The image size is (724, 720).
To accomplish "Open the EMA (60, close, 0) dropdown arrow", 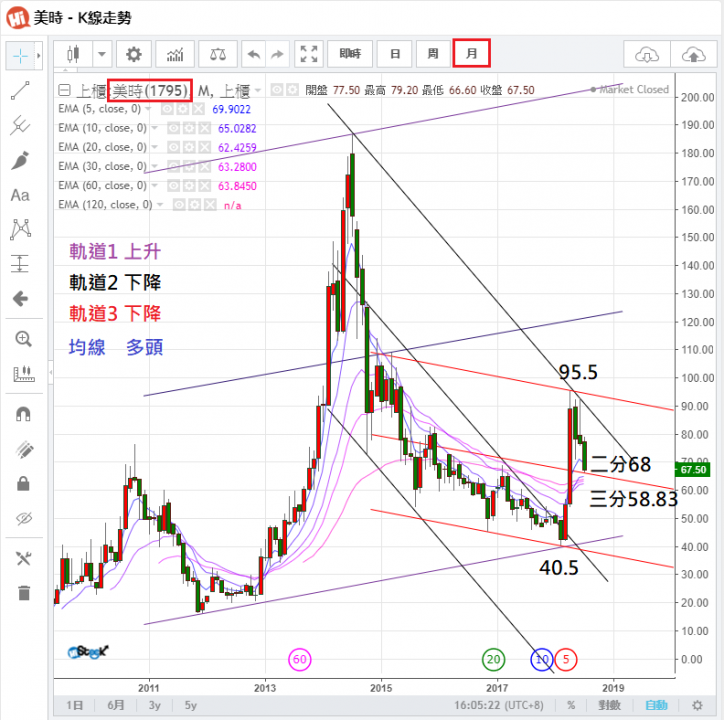I will [x=155, y=186].
